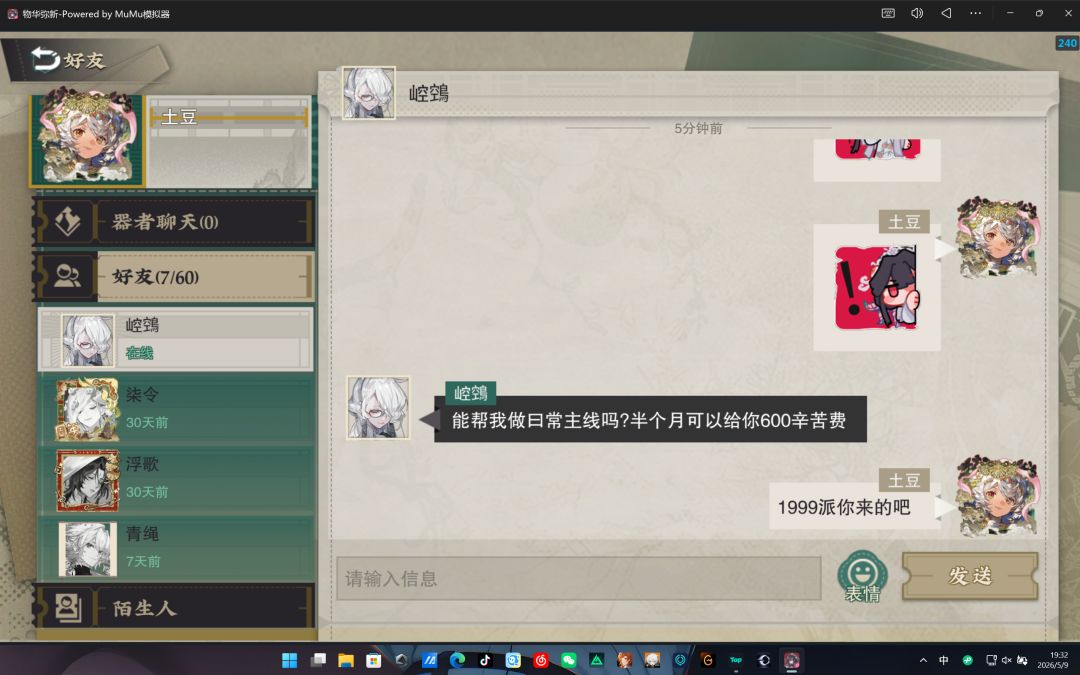Click 30天前 status under 柒令

147,422
